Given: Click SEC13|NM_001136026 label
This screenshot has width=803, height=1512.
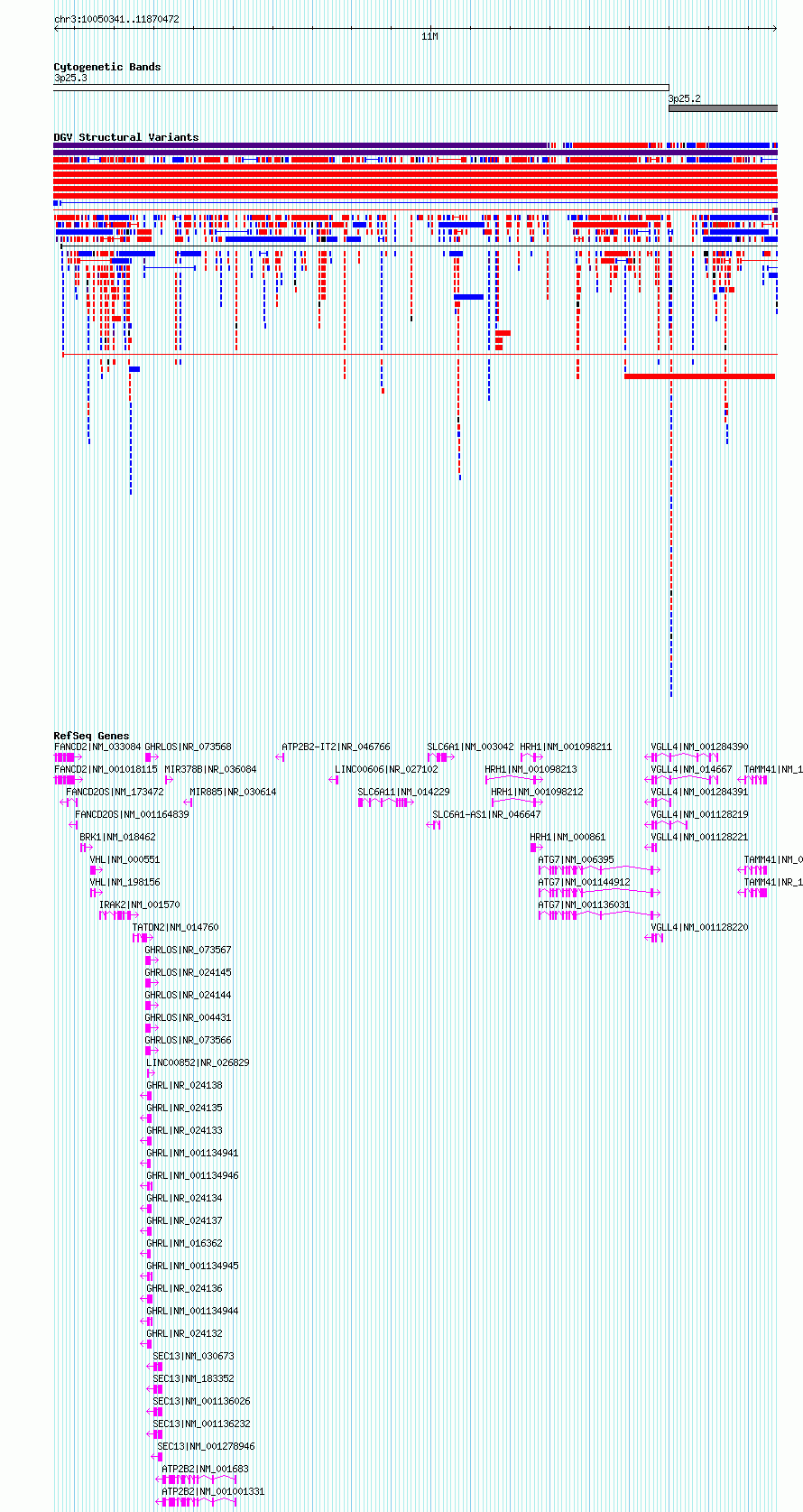Looking at the screenshot, I should coord(202,1401).
